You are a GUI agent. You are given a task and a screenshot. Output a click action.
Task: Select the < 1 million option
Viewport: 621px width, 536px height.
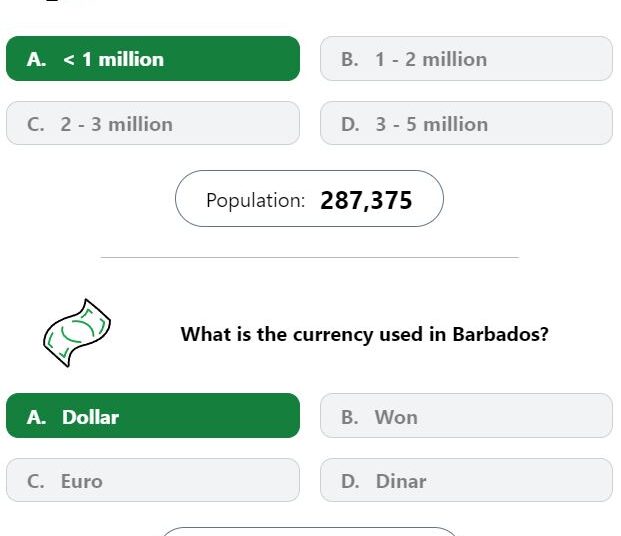pos(153,59)
